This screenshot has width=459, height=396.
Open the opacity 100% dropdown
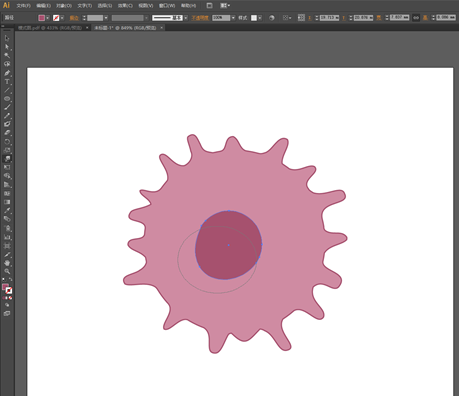(x=233, y=18)
